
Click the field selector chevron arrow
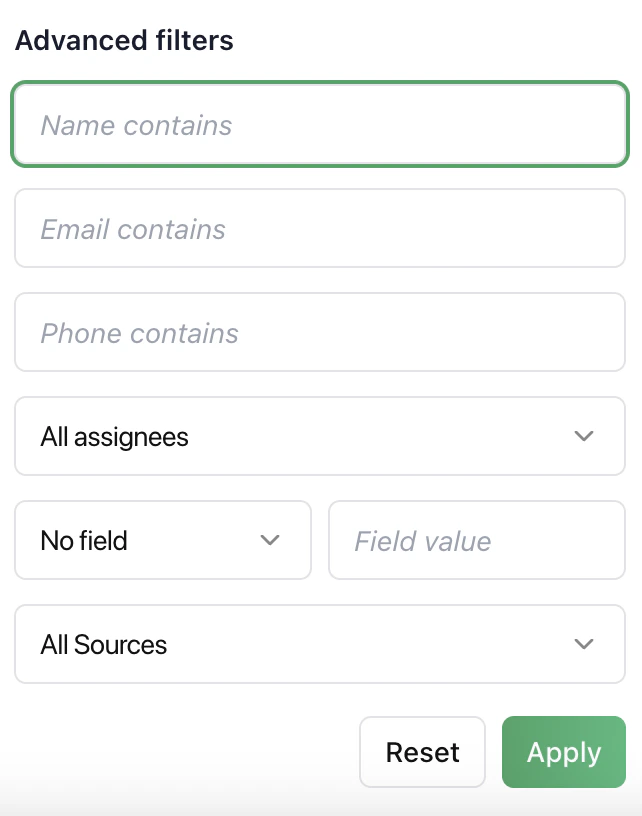(269, 540)
